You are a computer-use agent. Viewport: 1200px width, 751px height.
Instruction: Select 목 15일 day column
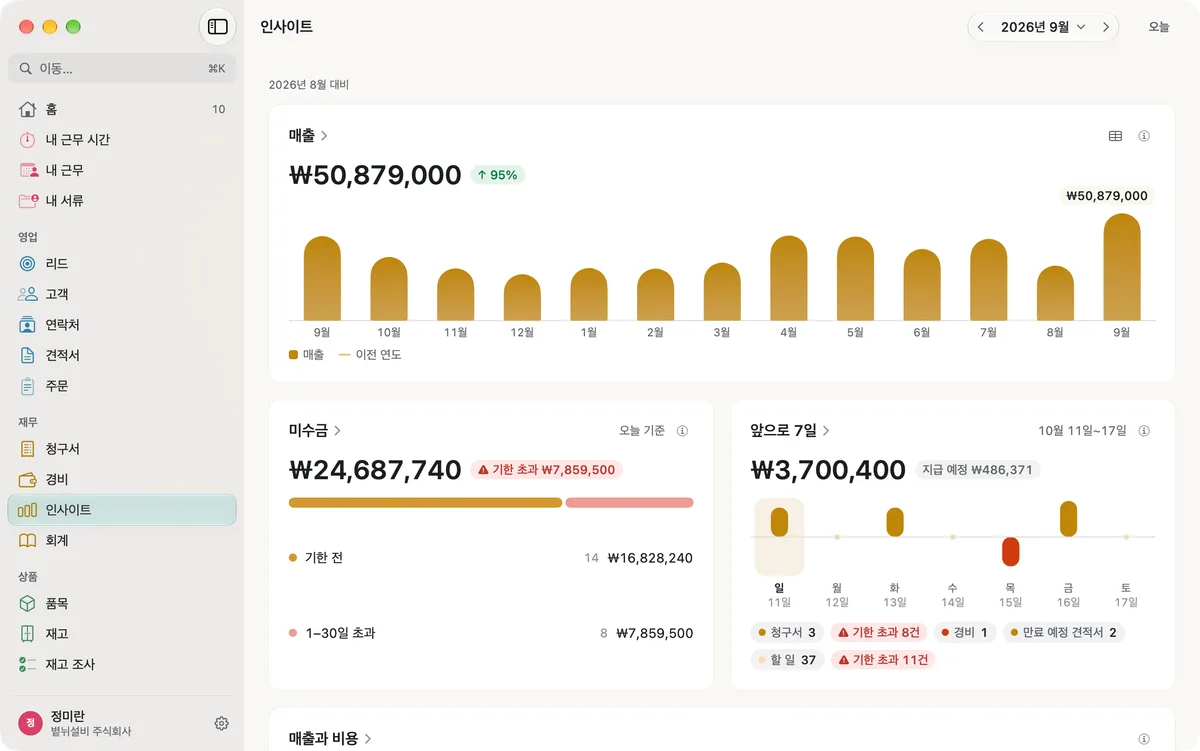click(x=1010, y=553)
